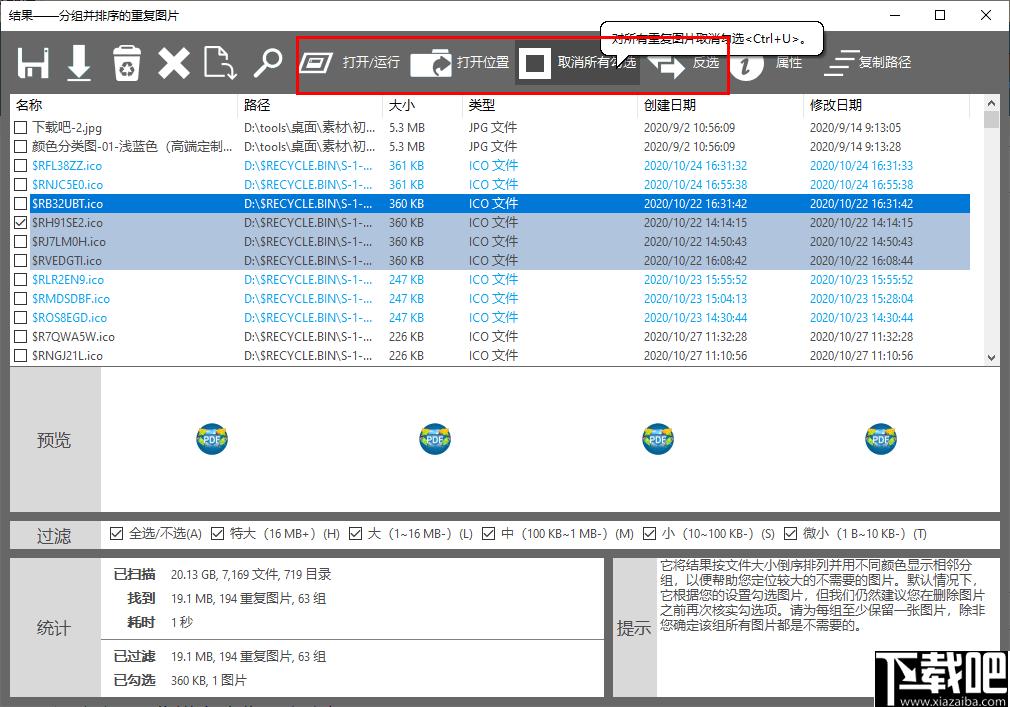Click the magnifier search icon
This screenshot has width=1010, height=707.
pos(267,63)
